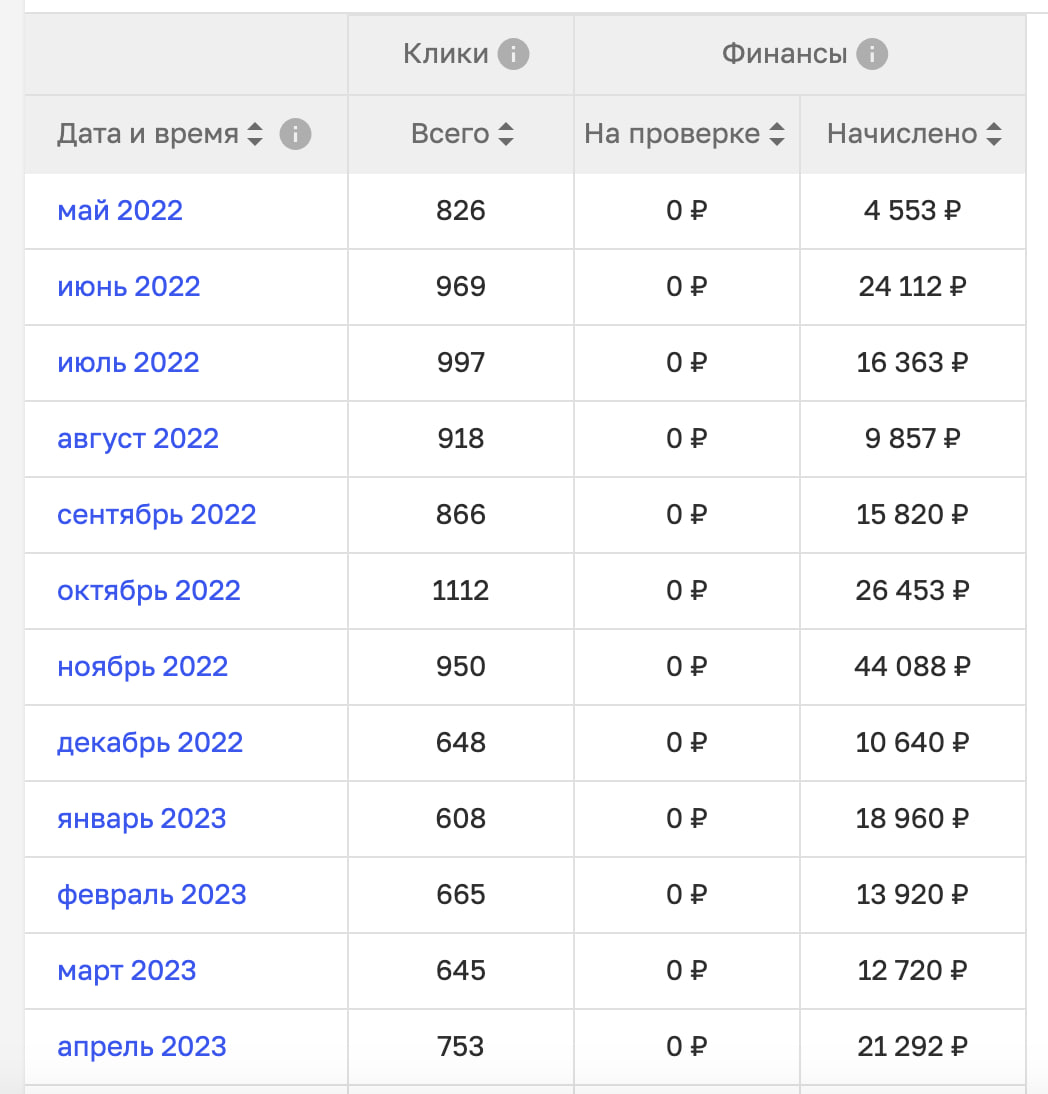
Task: Sort by На проверке column arrows
Action: point(777,134)
